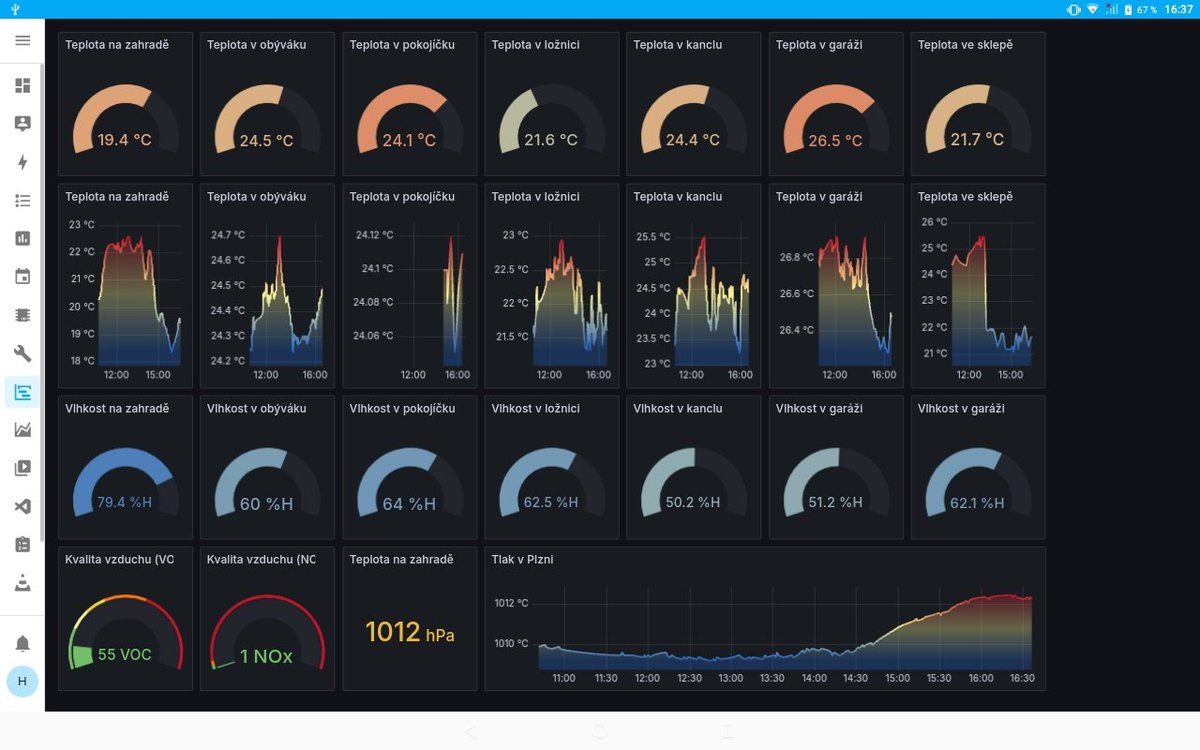This screenshot has height=750, width=1200.
Task: Open the Vlhkost v pokojíčku panel title
Action: [x=402, y=409]
